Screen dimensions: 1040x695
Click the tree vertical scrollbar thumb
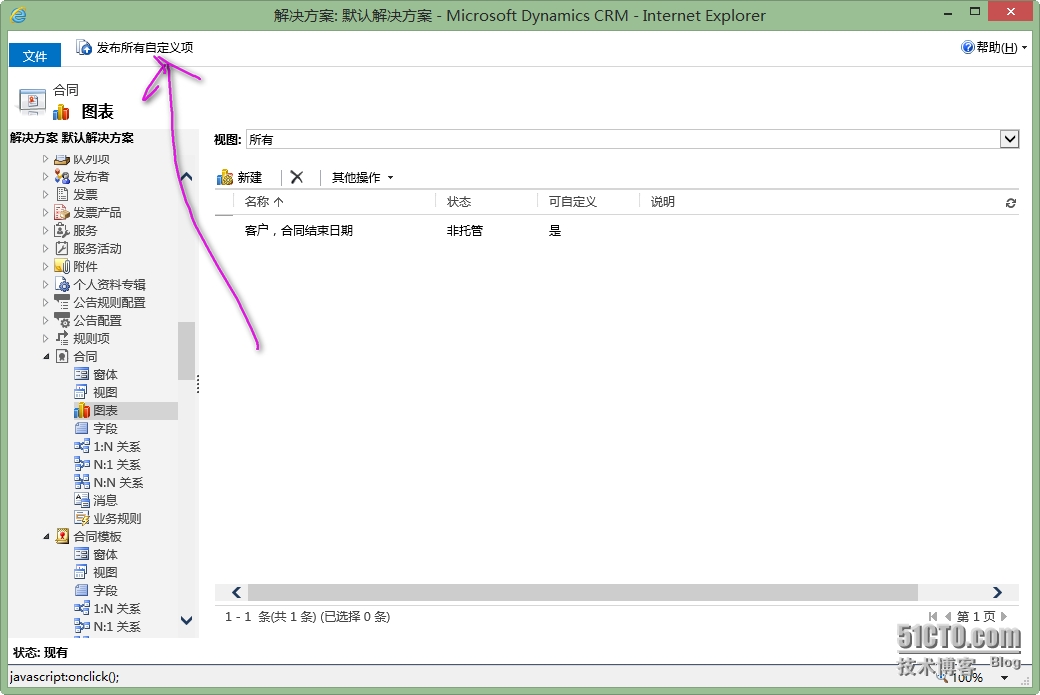click(x=186, y=351)
